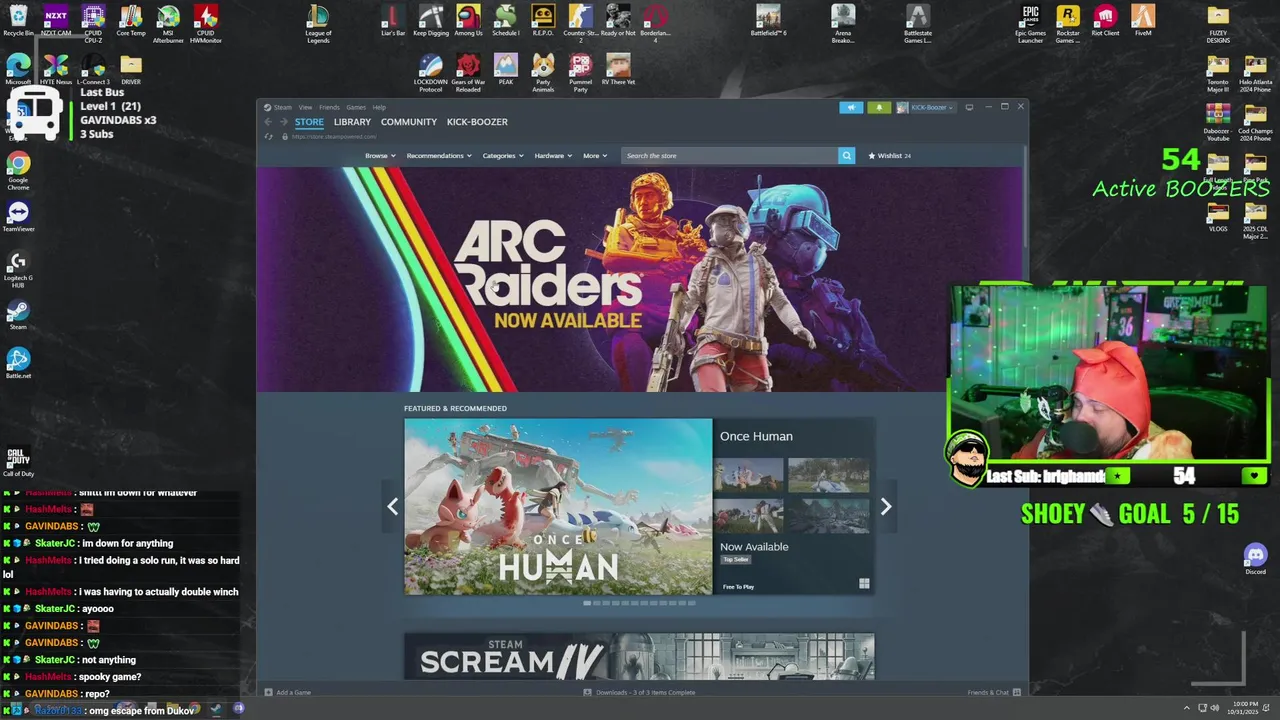The height and width of the screenshot is (720, 1280).
Task: Open the KICK-BOOZER profile tab
Action: [x=477, y=122]
